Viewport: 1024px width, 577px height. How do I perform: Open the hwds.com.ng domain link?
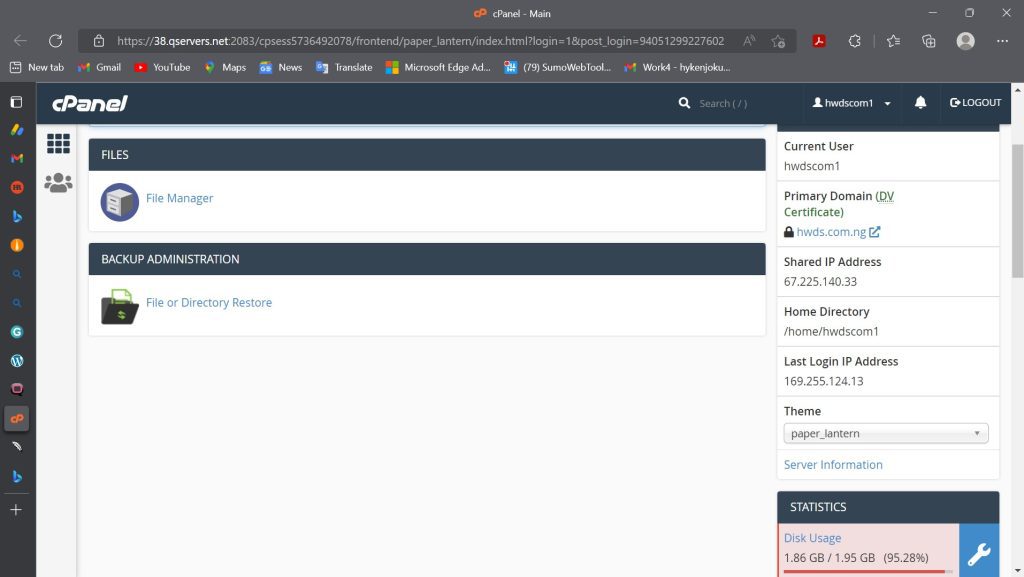[x=831, y=232]
